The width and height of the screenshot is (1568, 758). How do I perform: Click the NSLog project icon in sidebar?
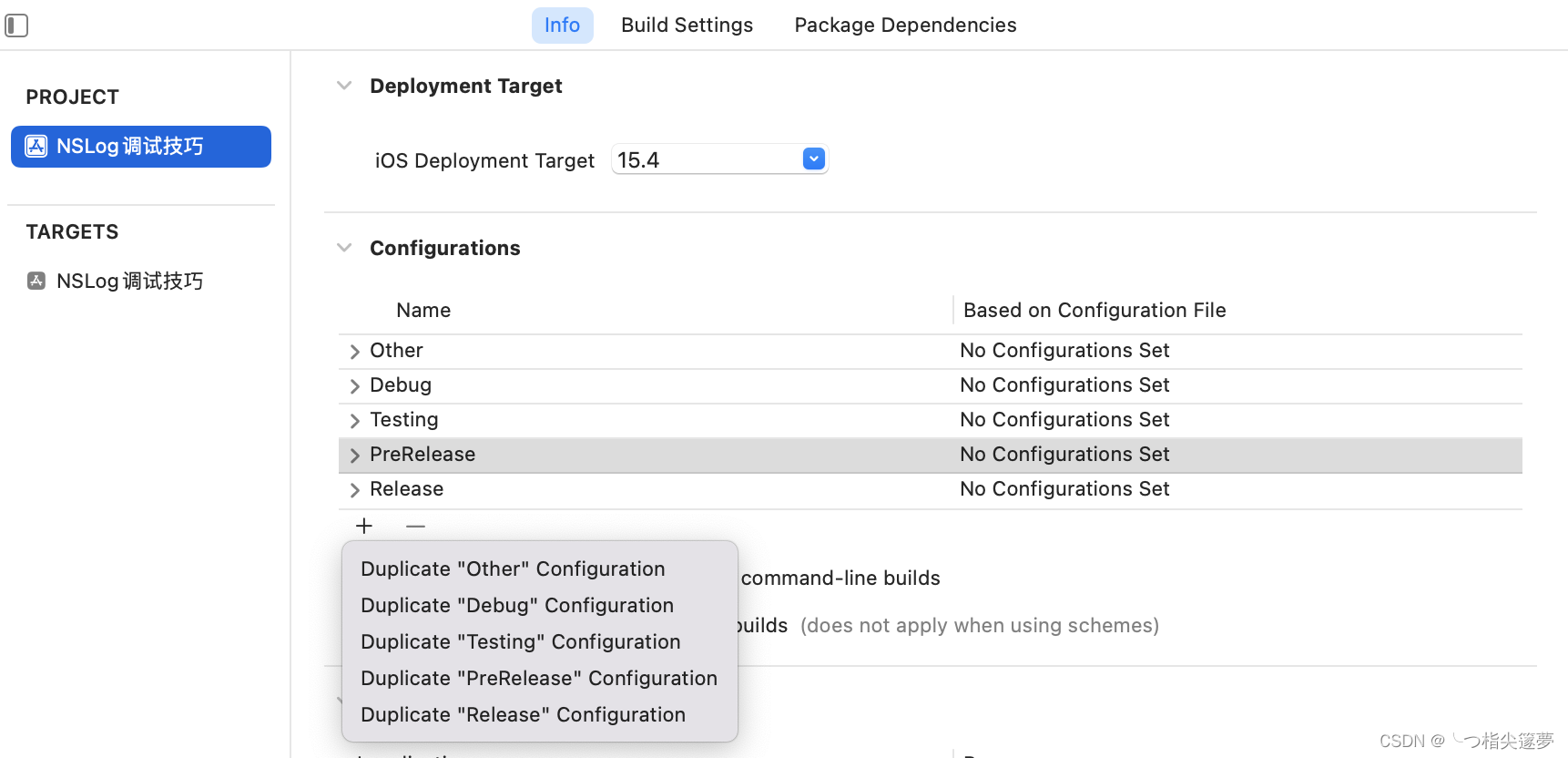click(x=36, y=147)
